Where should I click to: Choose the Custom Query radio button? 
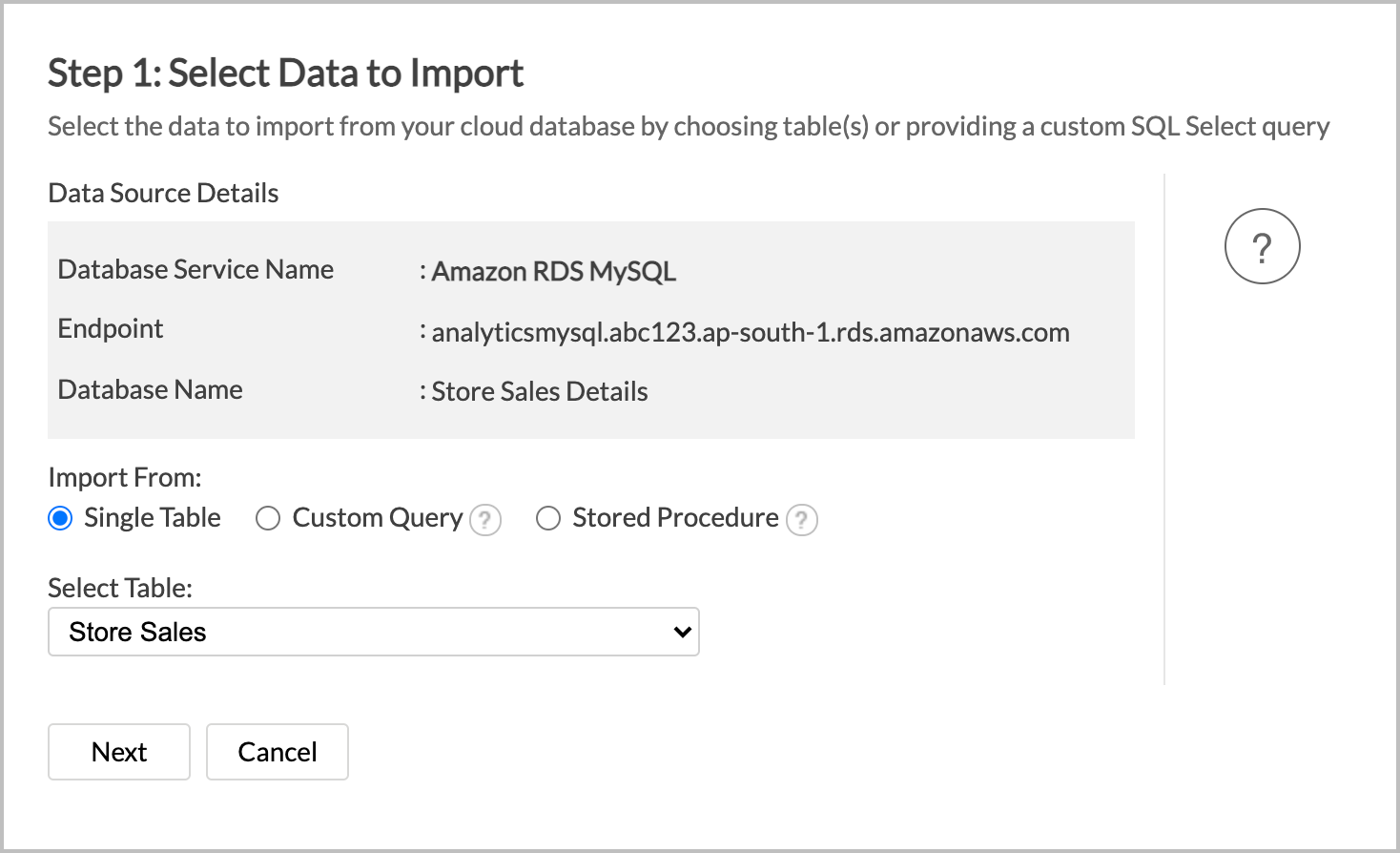(x=268, y=518)
